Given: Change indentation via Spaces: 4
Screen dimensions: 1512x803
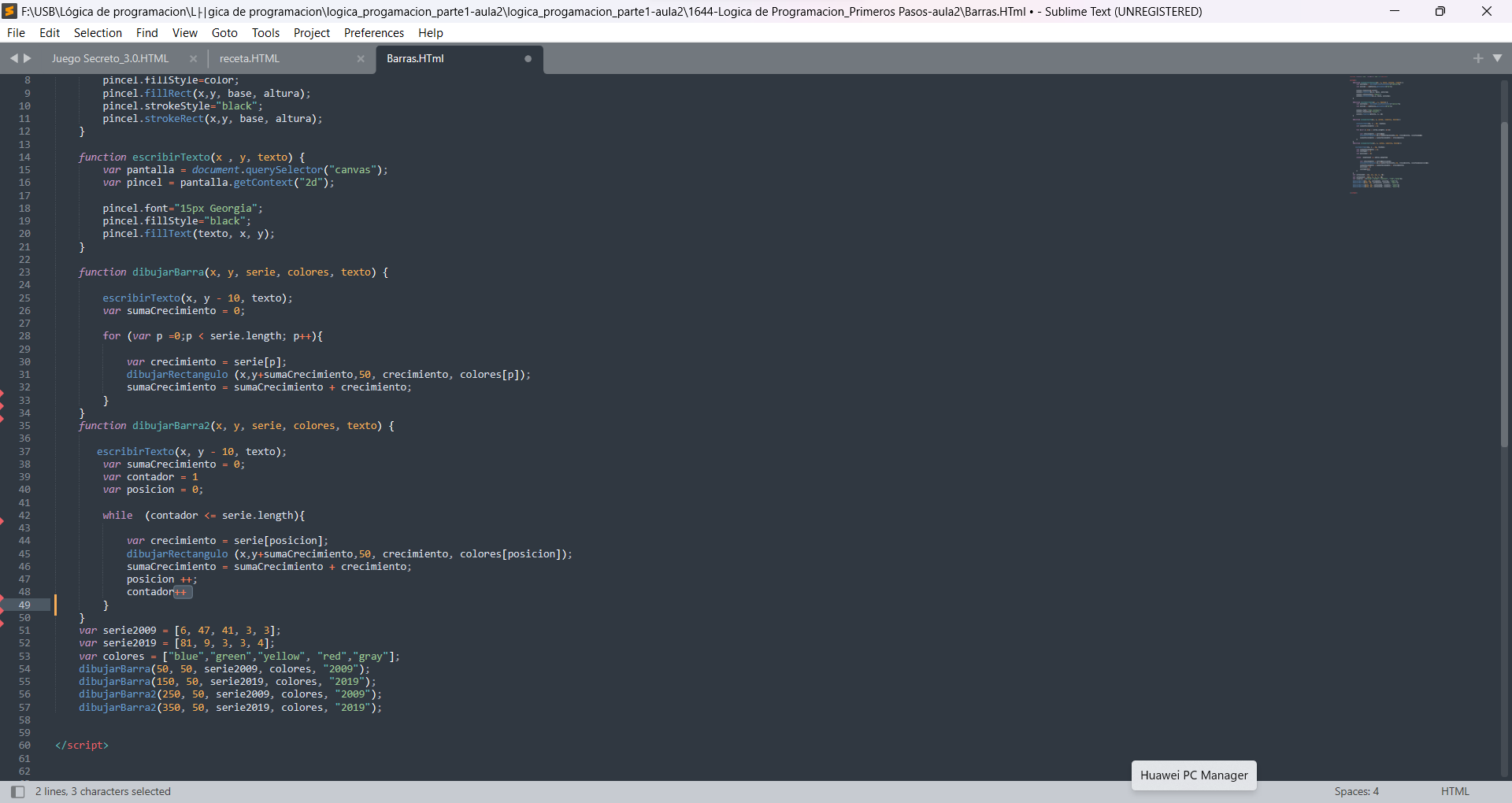Looking at the screenshot, I should 1356,792.
